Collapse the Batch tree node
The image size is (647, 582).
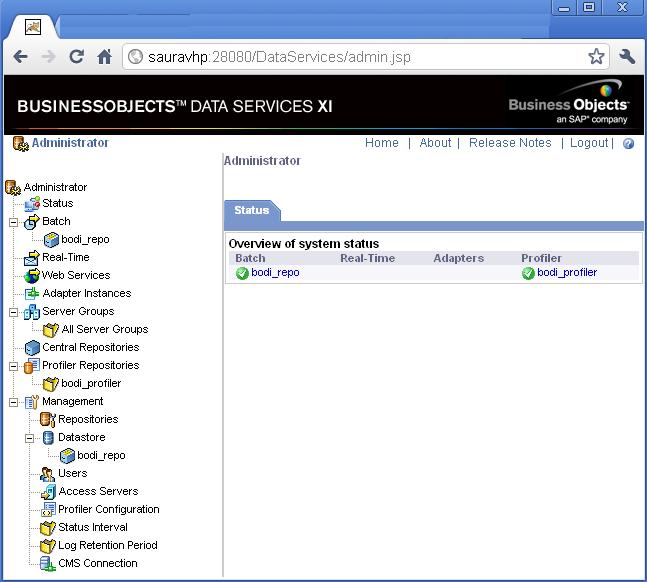click(14, 222)
